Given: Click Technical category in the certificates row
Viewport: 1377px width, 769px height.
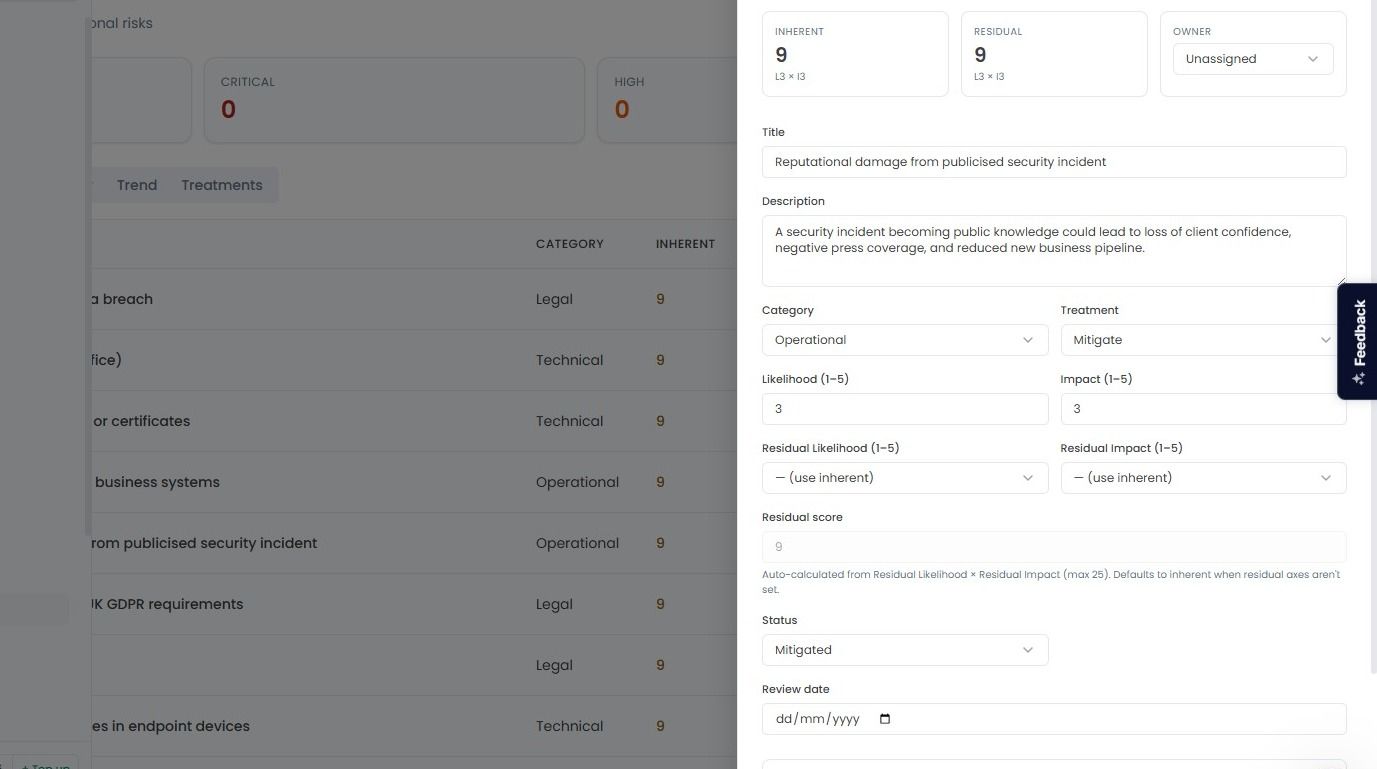Looking at the screenshot, I should click(570, 421).
